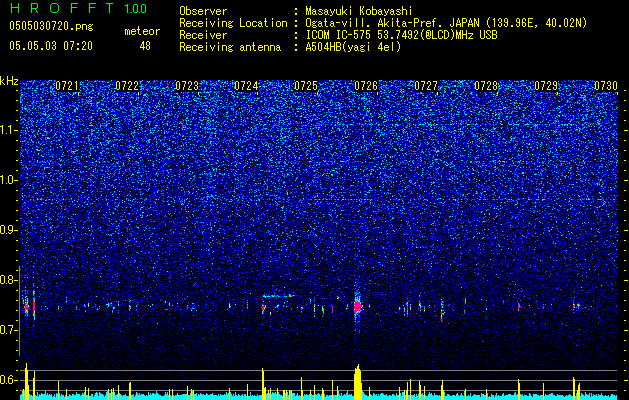Click the 0726 time marker

coord(366,86)
